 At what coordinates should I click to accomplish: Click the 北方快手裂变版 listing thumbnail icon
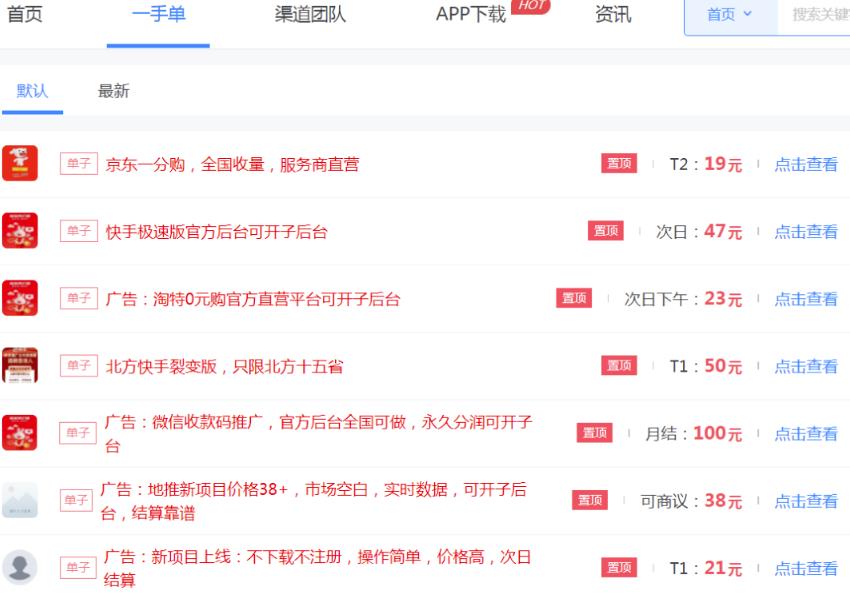pyautogui.click(x=20, y=366)
